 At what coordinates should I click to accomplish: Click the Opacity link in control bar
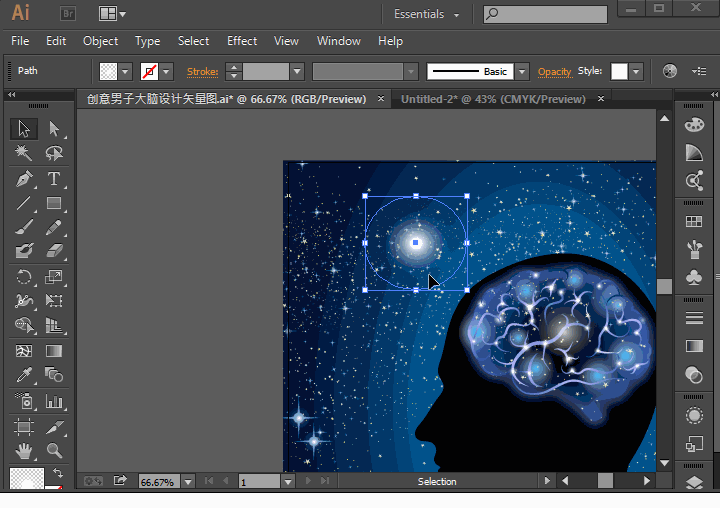click(x=554, y=72)
